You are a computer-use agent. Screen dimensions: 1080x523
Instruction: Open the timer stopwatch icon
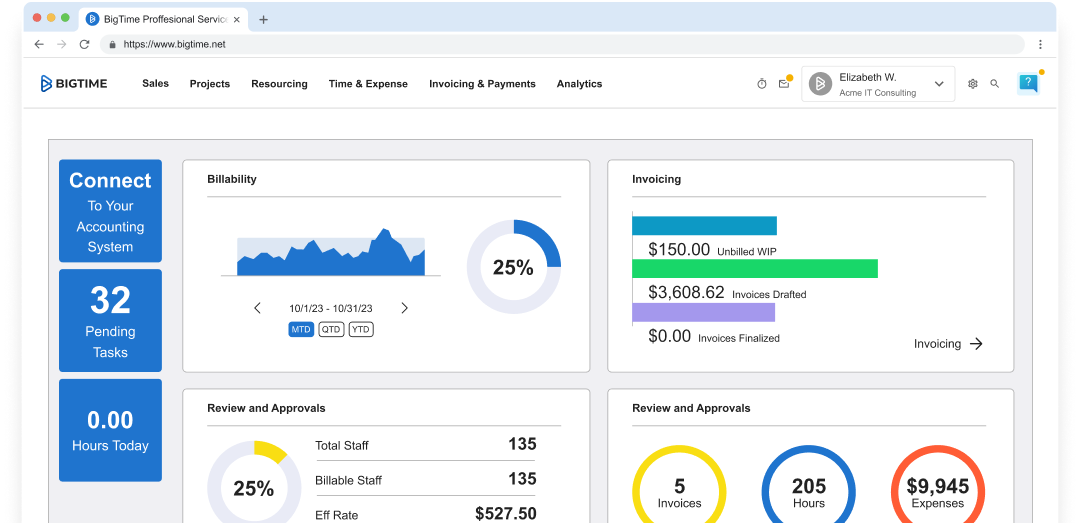pyautogui.click(x=762, y=84)
